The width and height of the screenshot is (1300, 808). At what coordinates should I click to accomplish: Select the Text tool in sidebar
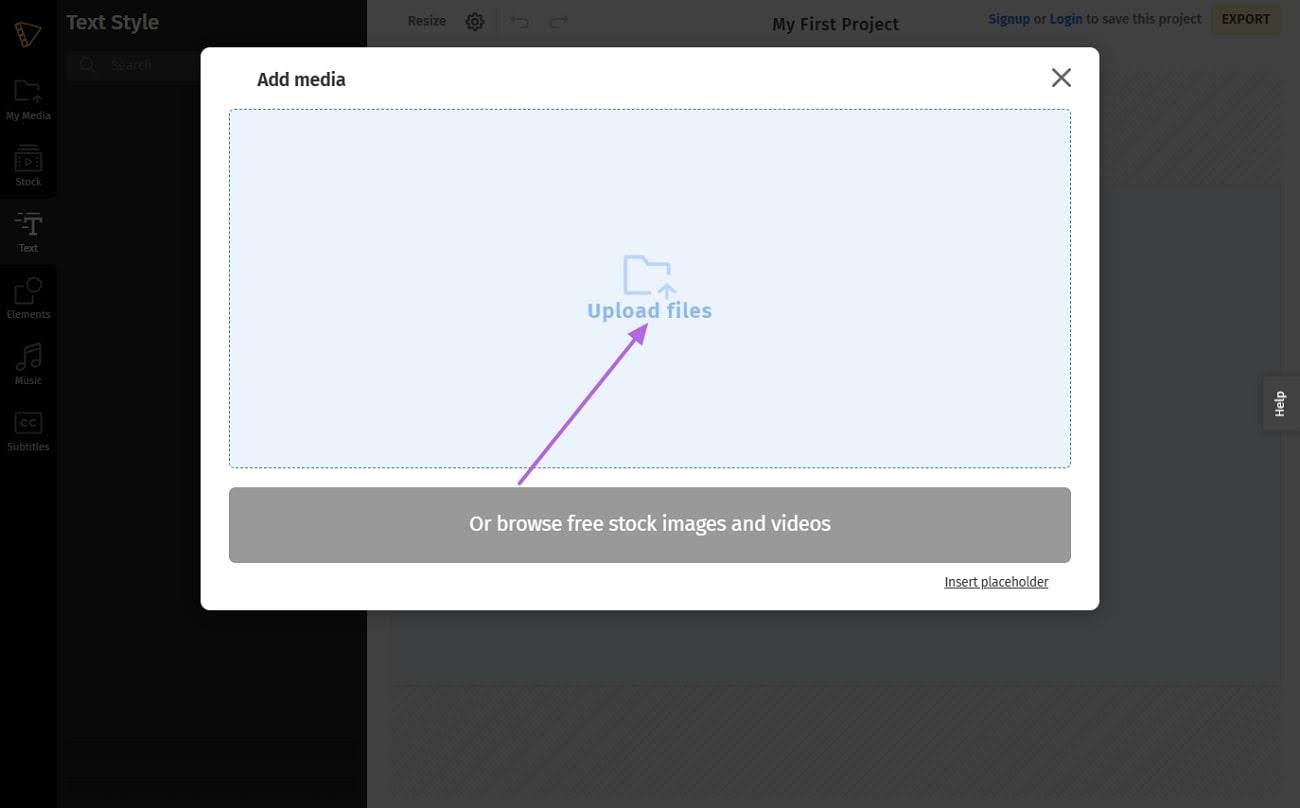click(x=28, y=232)
